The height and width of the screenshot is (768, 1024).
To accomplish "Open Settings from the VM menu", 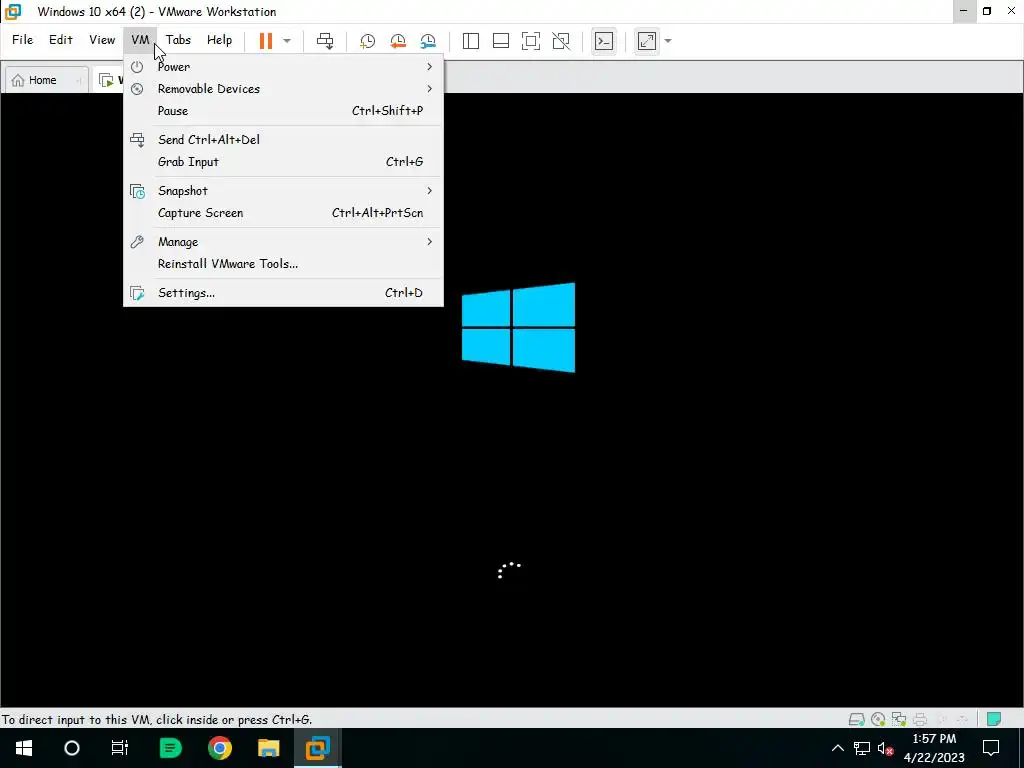I will 283,293.
